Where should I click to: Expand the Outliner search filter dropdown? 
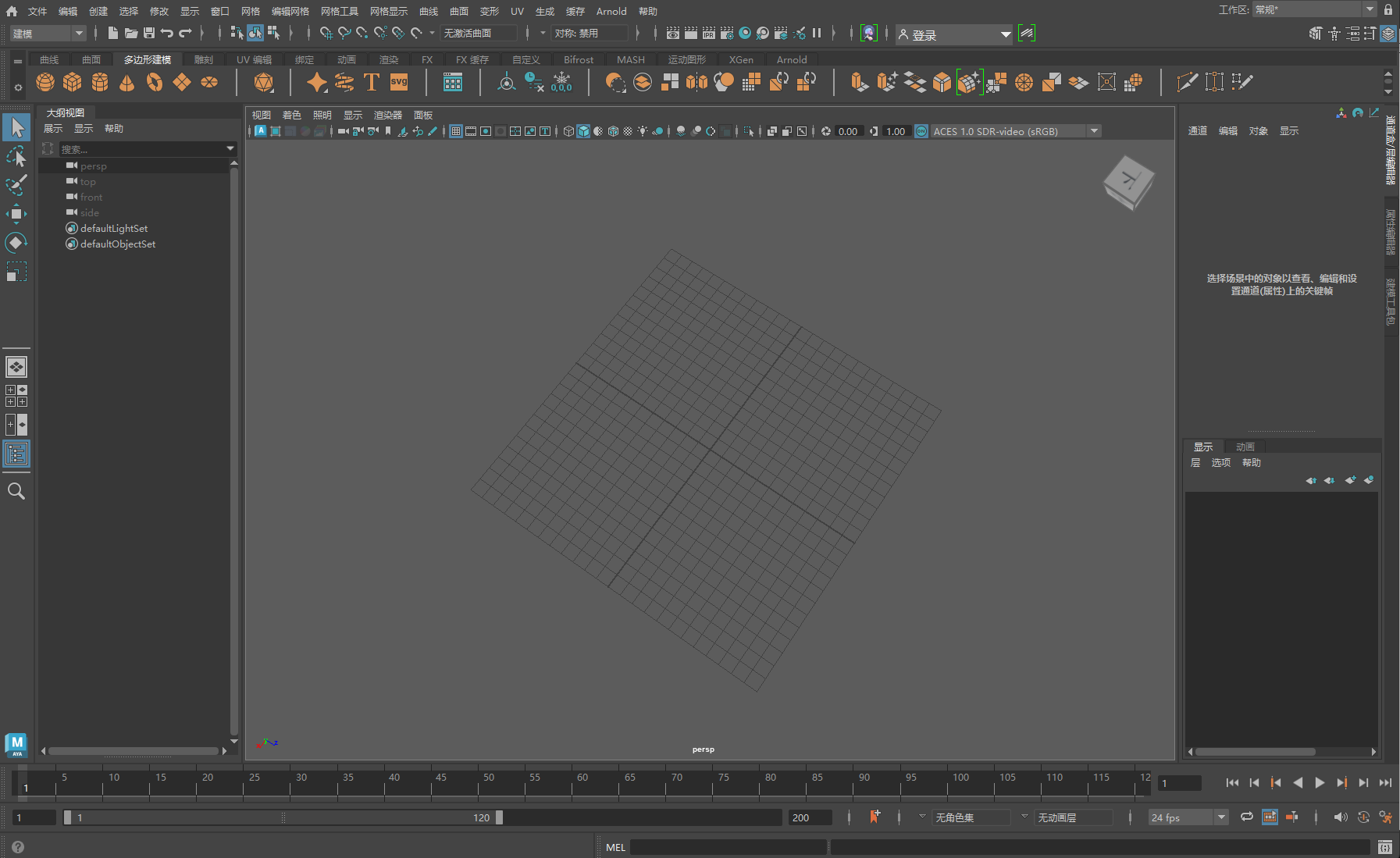[x=230, y=148]
